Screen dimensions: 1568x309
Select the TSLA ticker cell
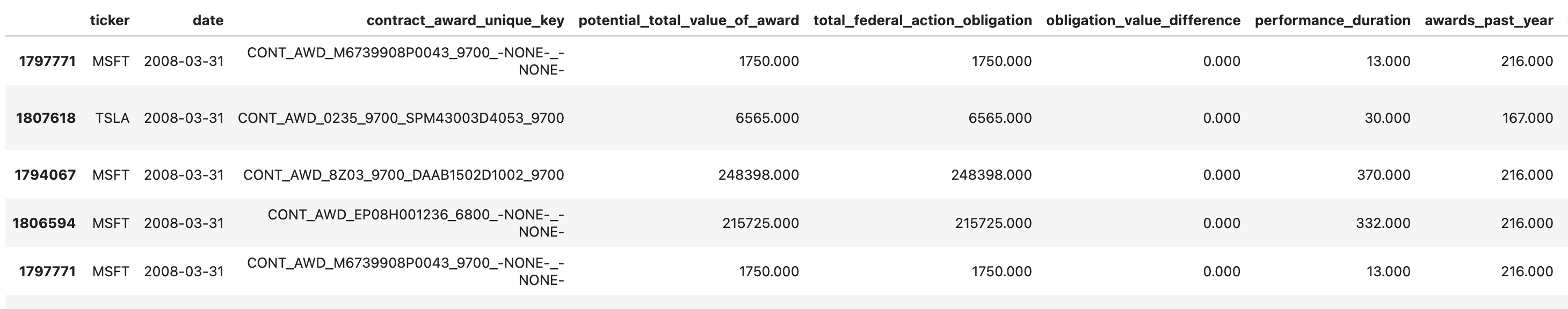[x=112, y=118]
